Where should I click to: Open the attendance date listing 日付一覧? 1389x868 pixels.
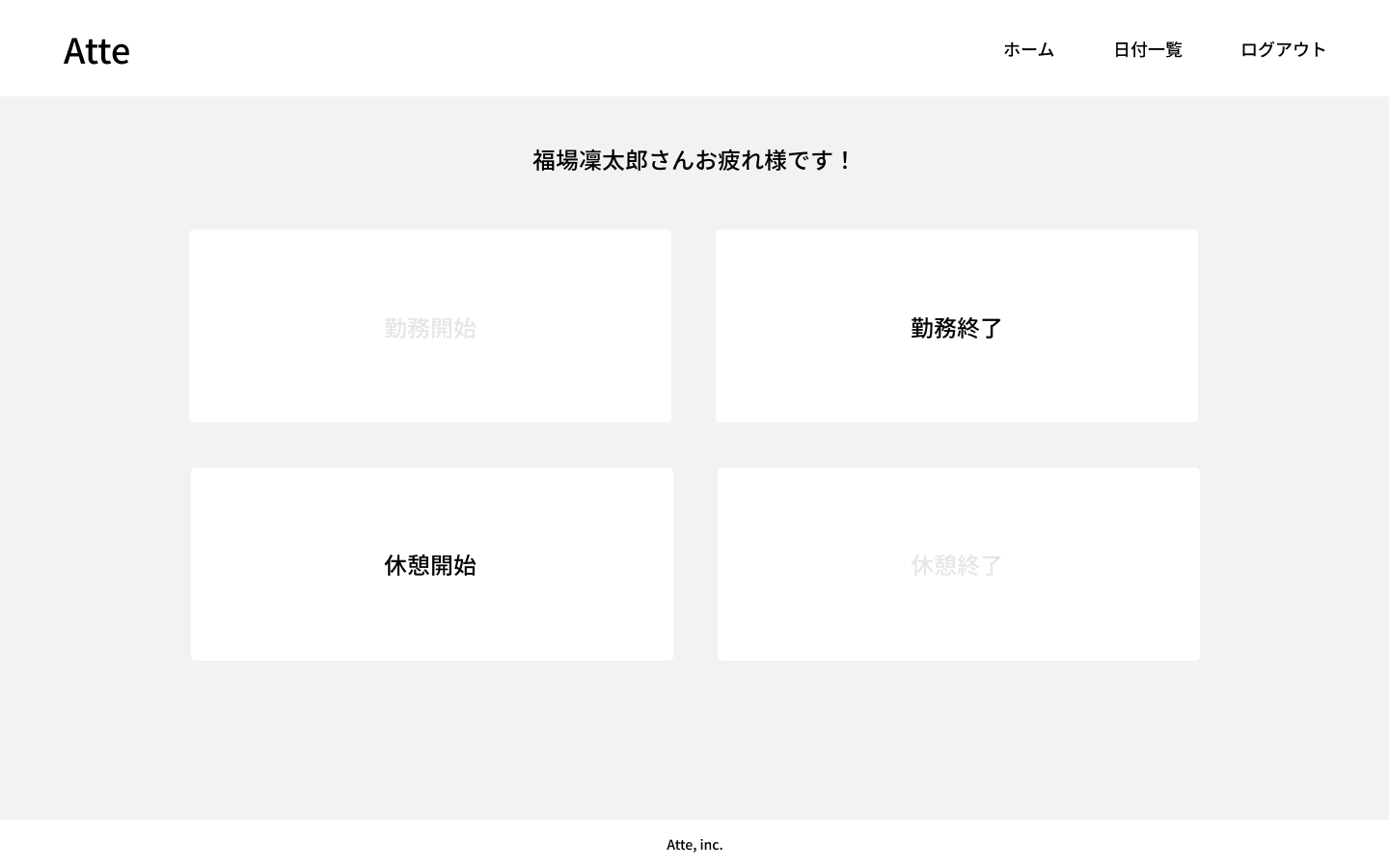[x=1147, y=49]
